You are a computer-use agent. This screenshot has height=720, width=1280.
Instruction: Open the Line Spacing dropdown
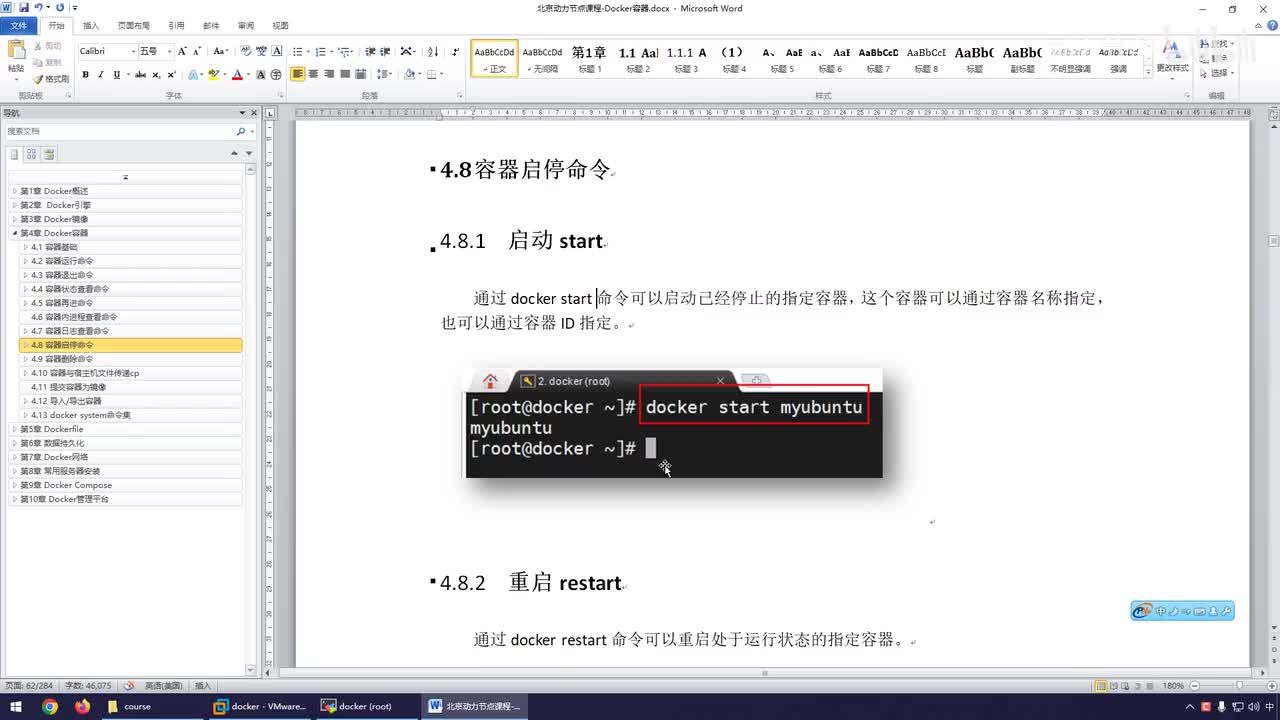click(382, 75)
